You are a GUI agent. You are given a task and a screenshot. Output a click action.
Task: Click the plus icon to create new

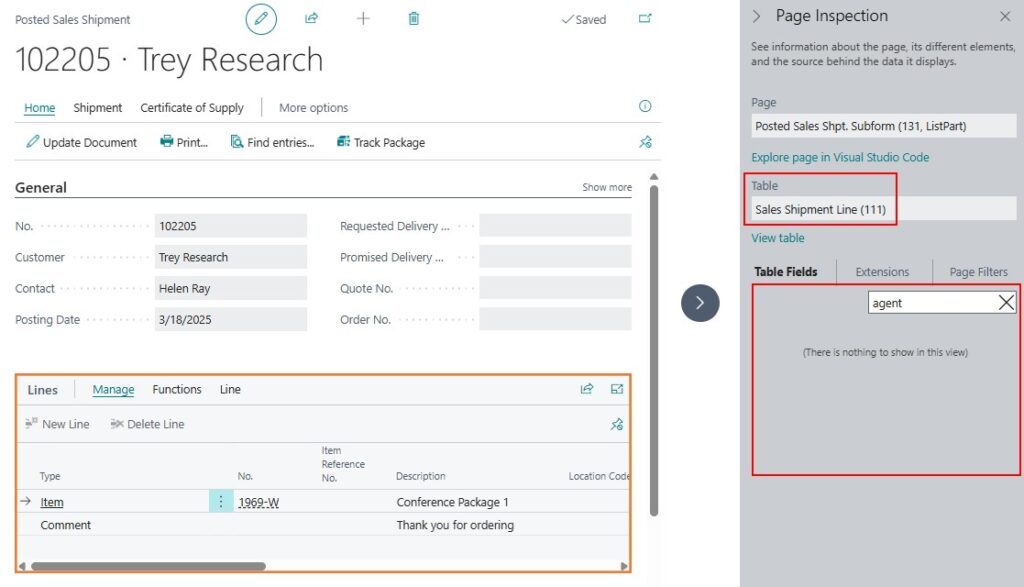tap(363, 19)
